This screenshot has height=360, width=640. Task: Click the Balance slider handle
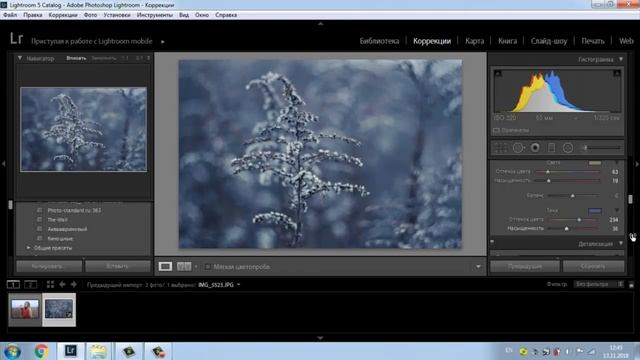(573, 196)
